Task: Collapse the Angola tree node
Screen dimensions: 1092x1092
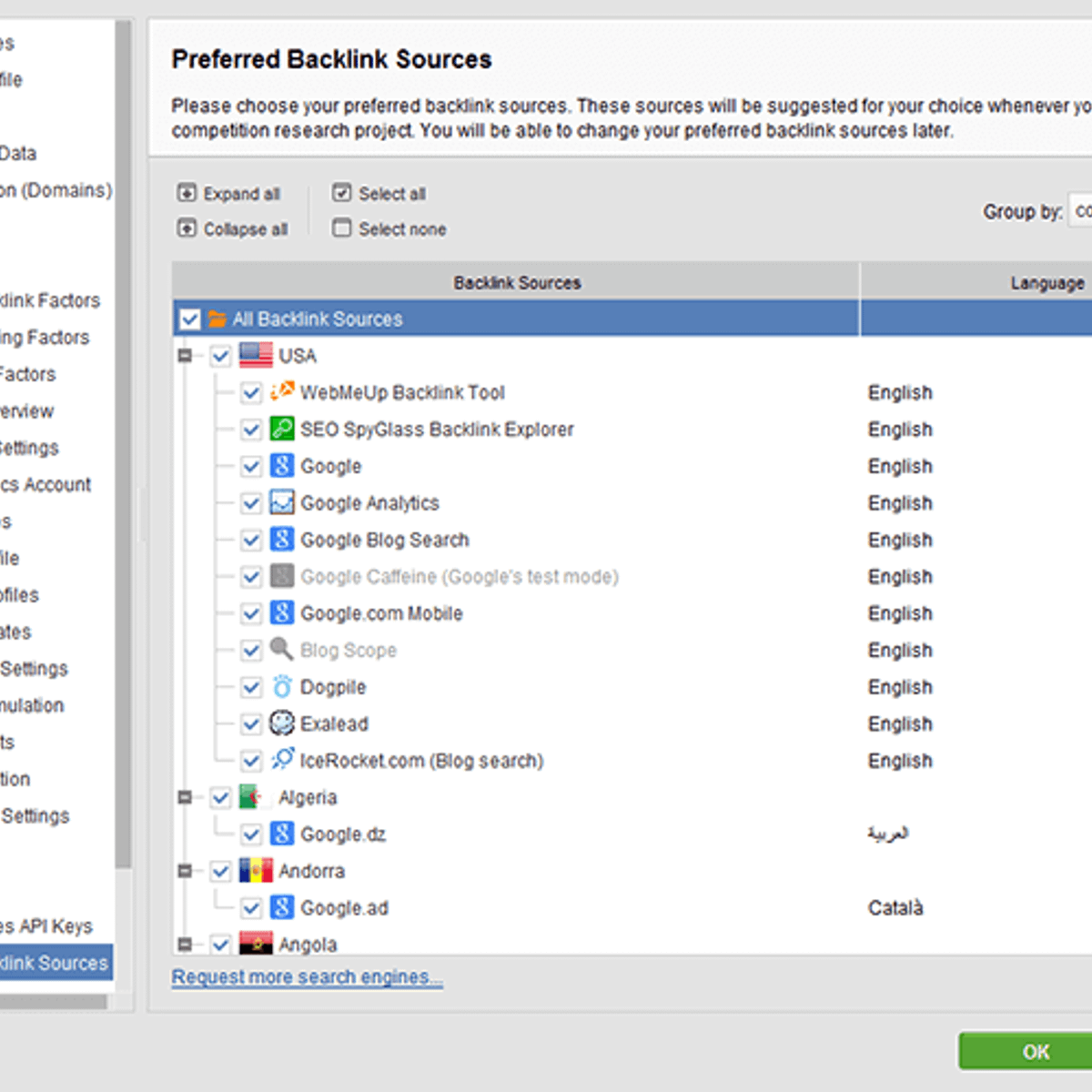Action: tap(185, 944)
